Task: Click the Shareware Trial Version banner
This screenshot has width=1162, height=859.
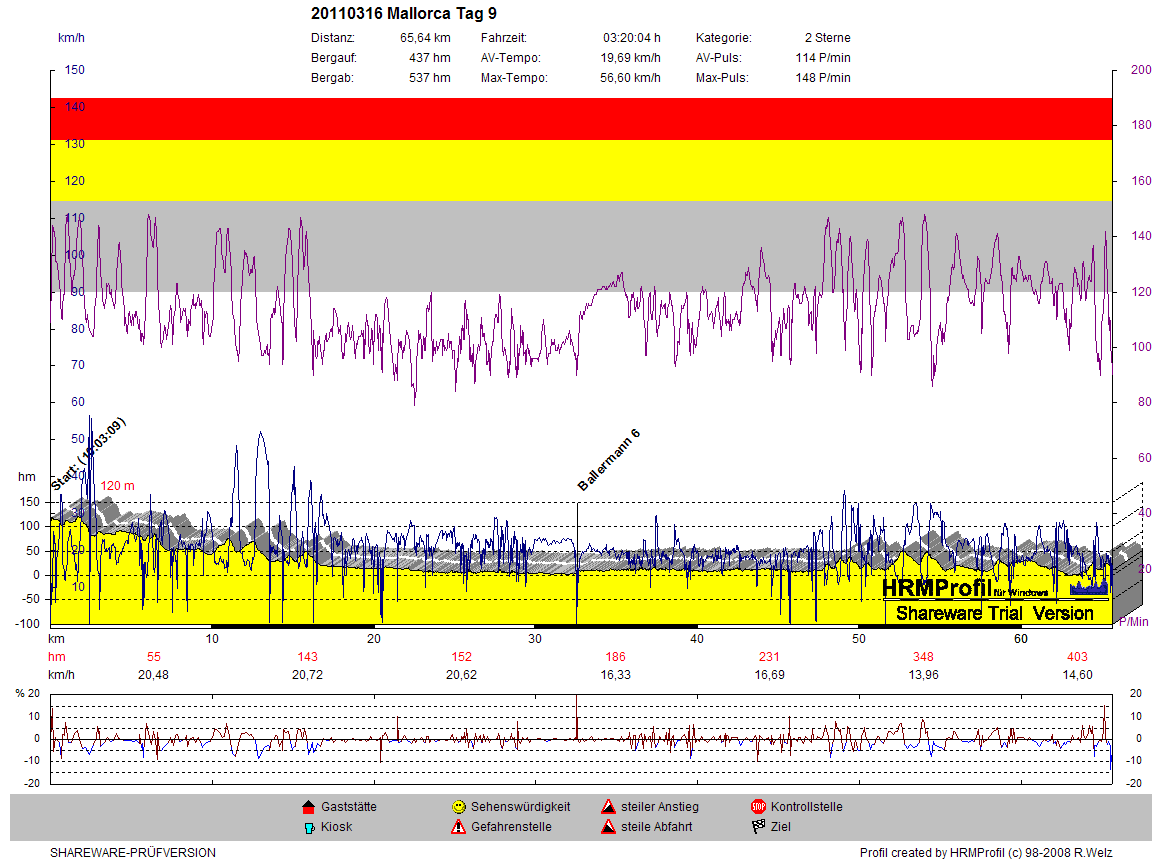Action: click(994, 613)
